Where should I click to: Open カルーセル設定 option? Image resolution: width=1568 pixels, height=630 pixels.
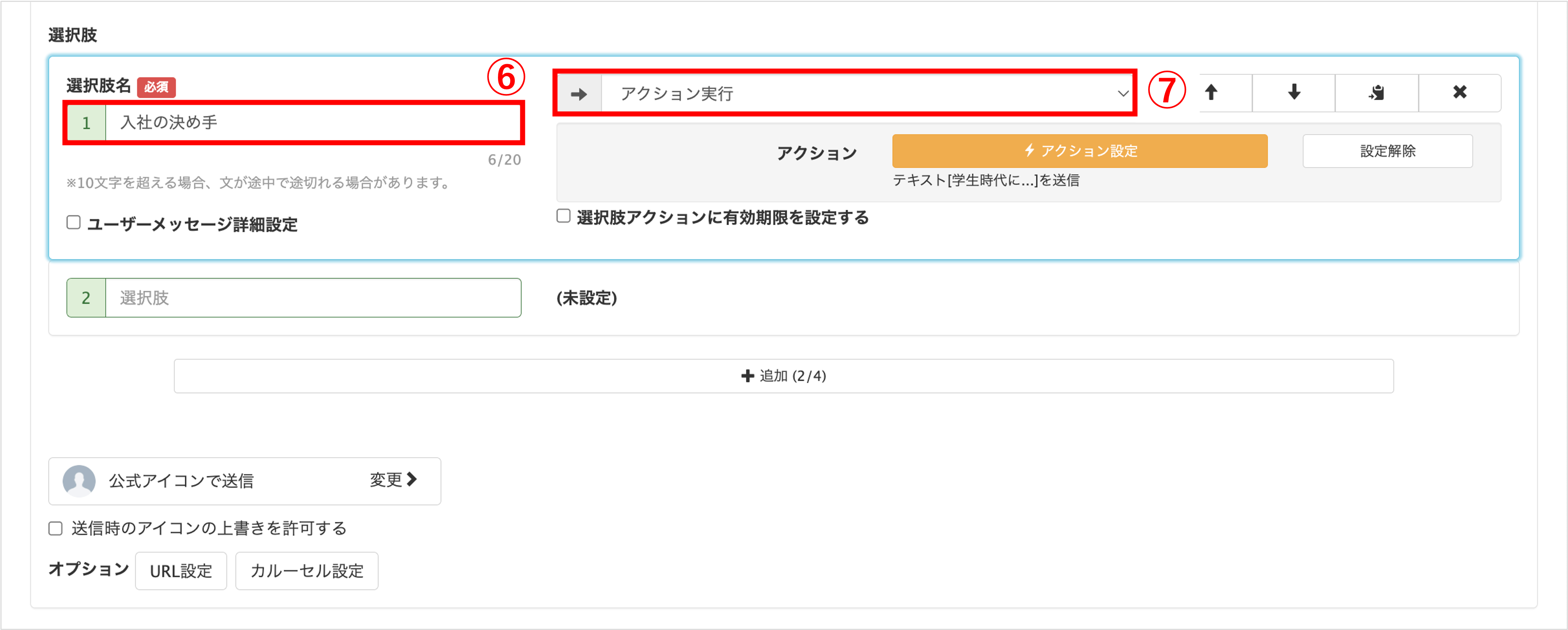point(307,571)
